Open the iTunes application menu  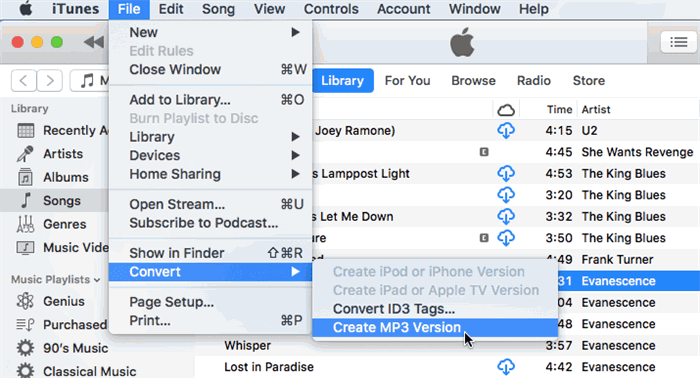click(75, 9)
